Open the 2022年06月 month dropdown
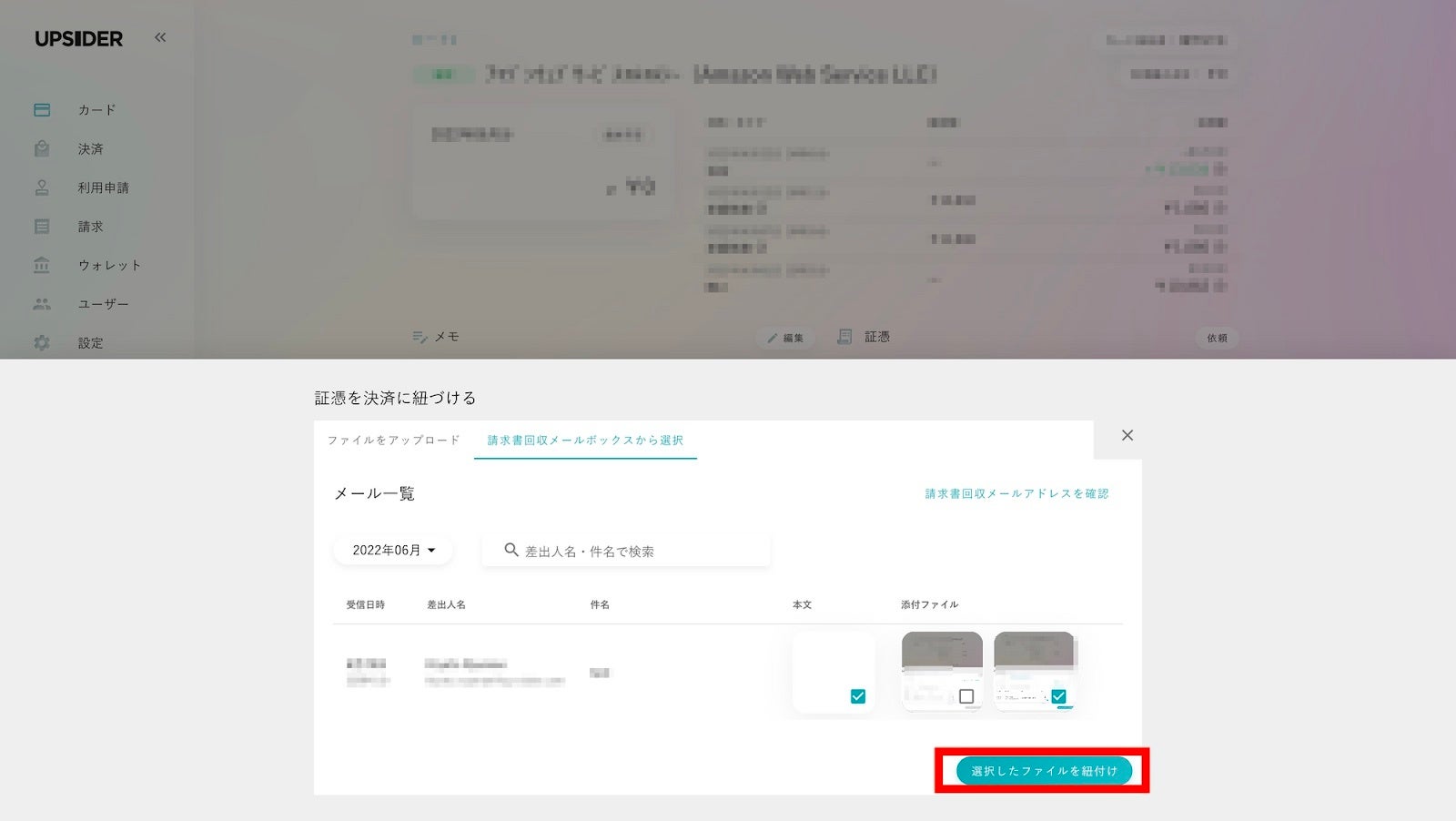The width and height of the screenshot is (1456, 821). (392, 550)
